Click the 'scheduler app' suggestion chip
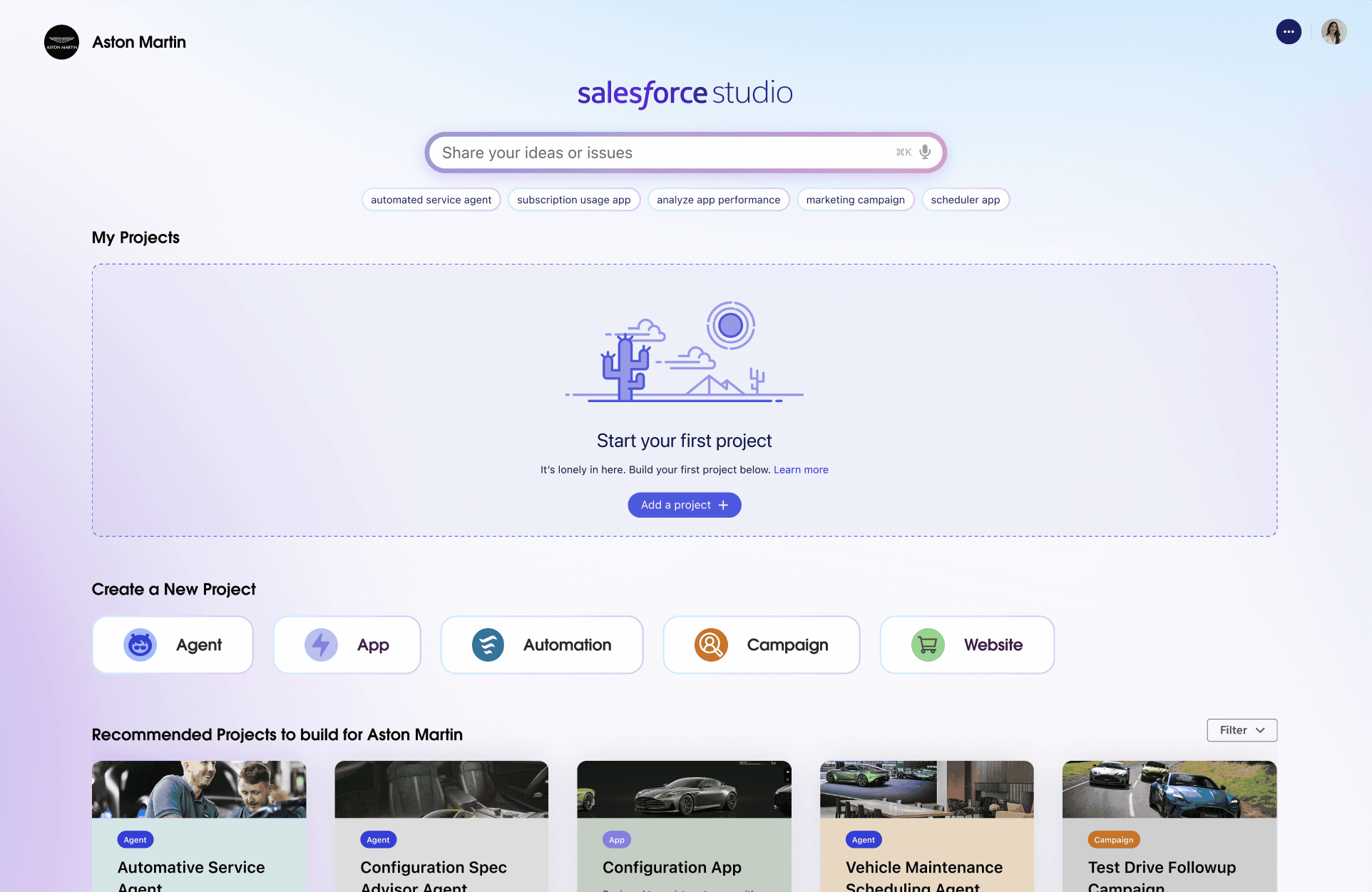Image resolution: width=1372 pixels, height=892 pixels. (965, 200)
